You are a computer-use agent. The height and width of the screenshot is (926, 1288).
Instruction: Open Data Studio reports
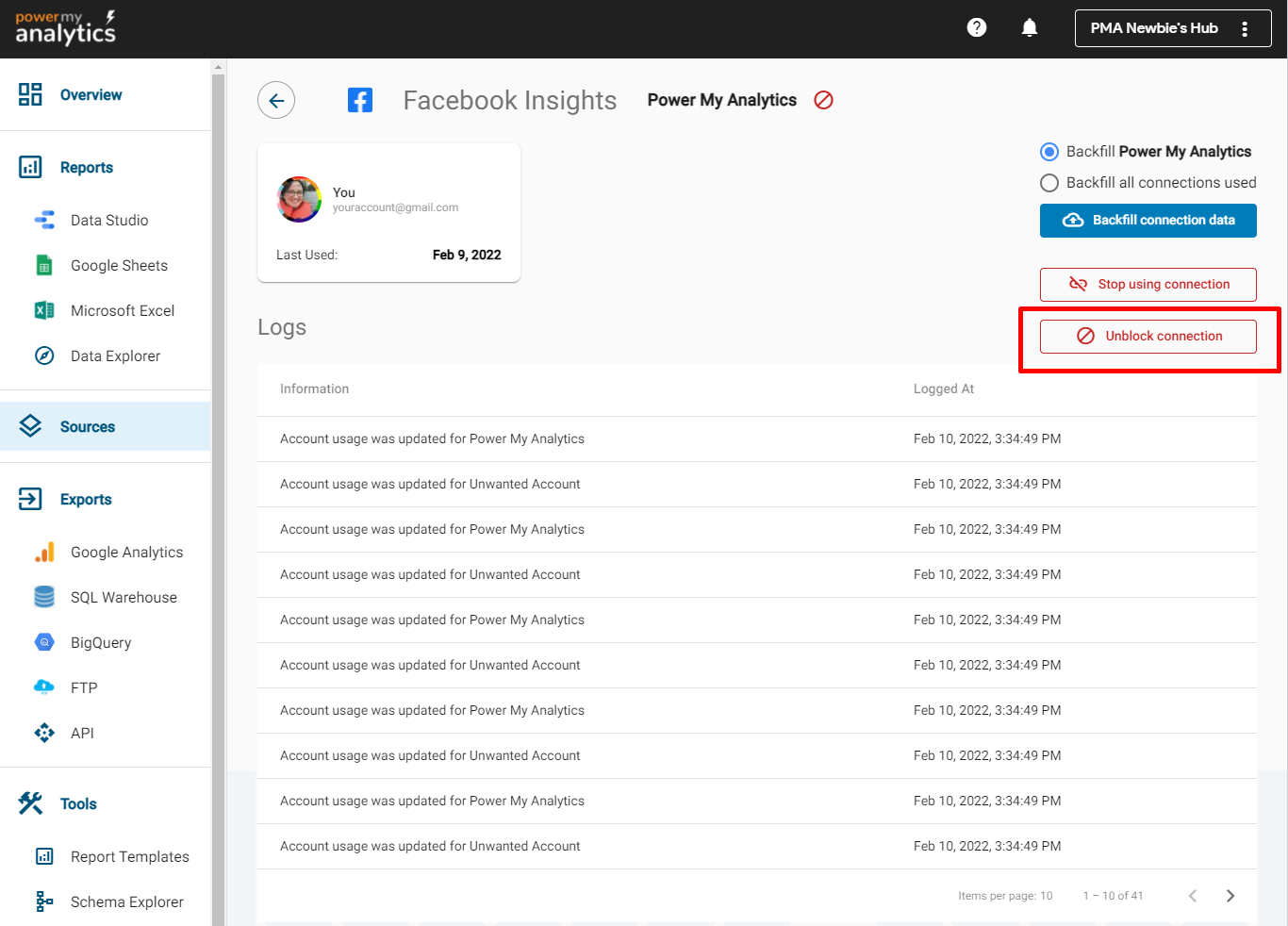(108, 221)
